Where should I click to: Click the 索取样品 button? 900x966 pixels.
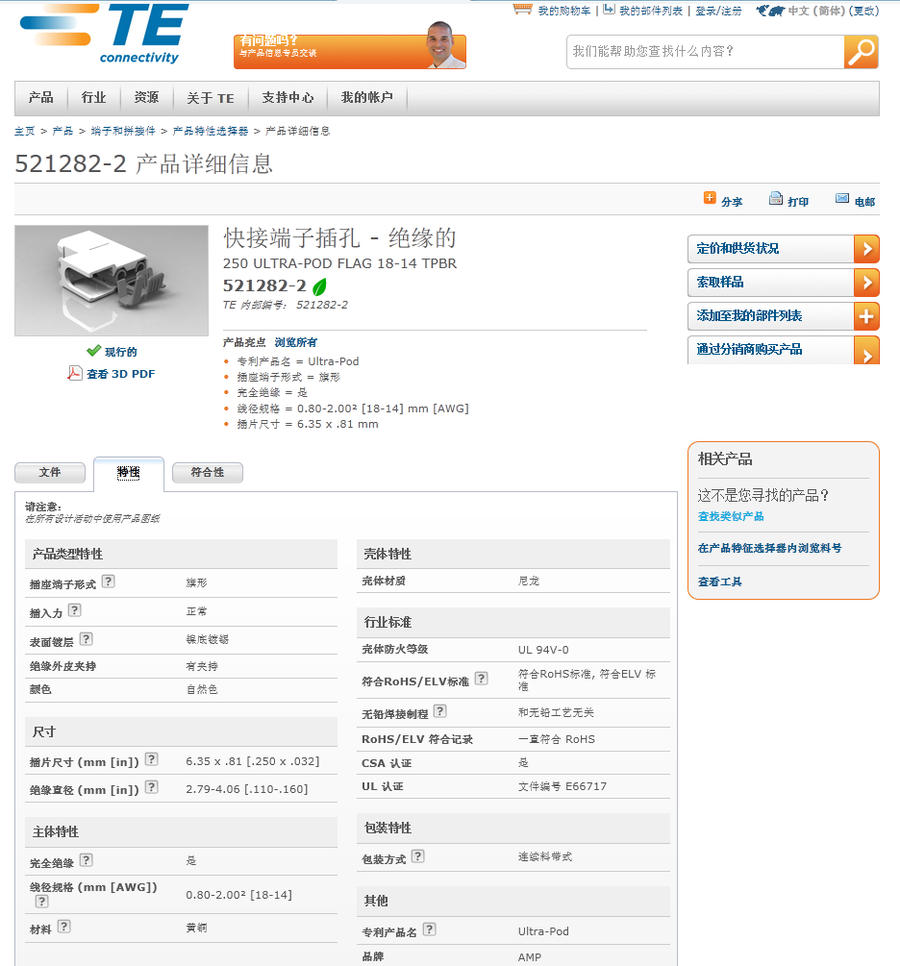[783, 283]
